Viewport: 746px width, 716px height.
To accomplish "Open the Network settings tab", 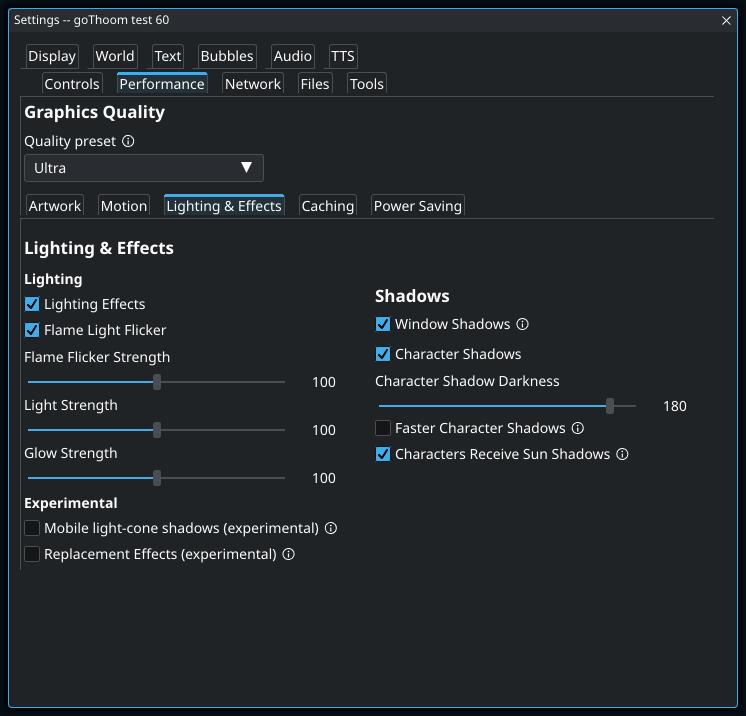I will click(253, 84).
